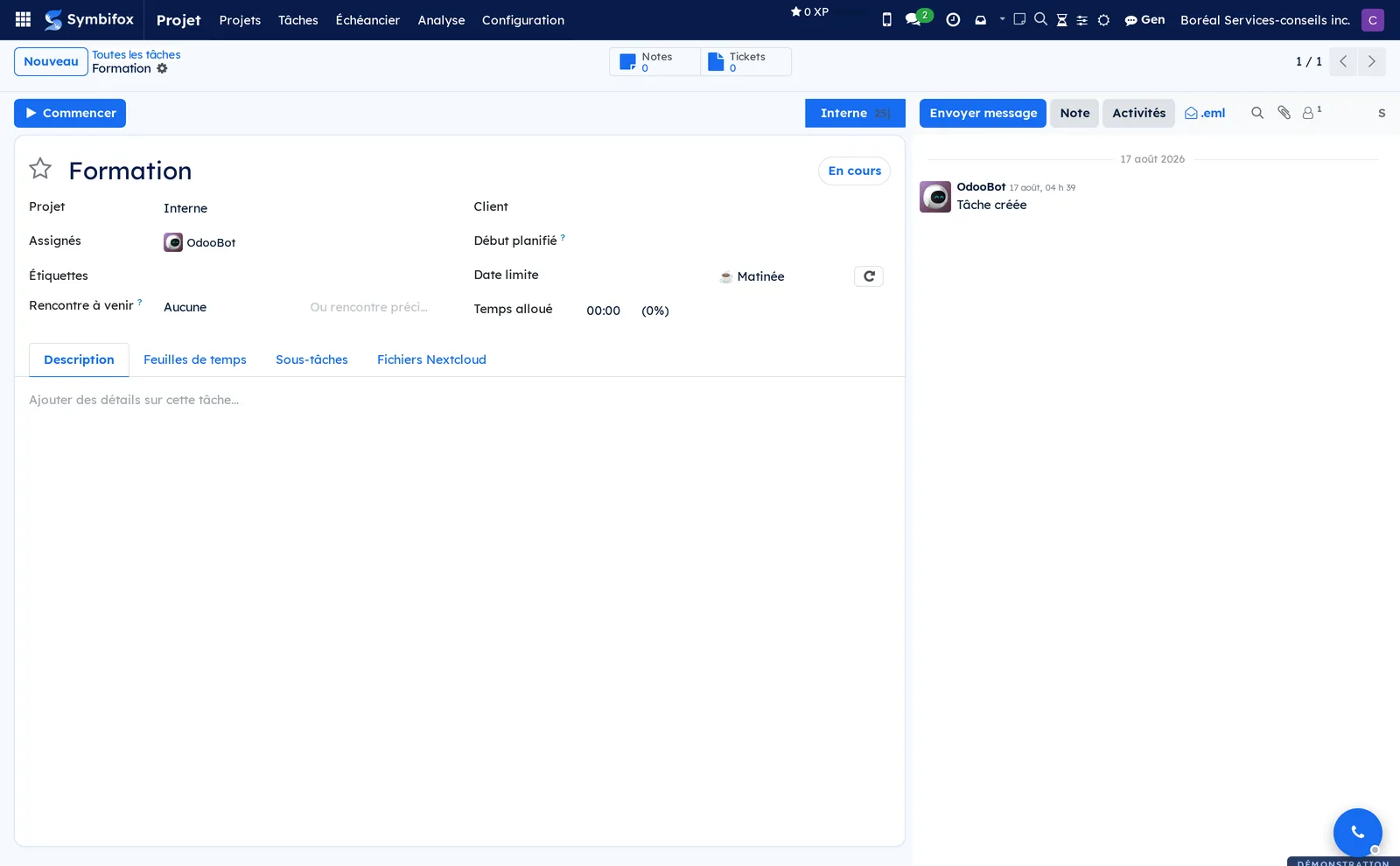The image size is (1400, 866).
Task: Go to Toutes les tâches breadcrumb
Action: [136, 54]
